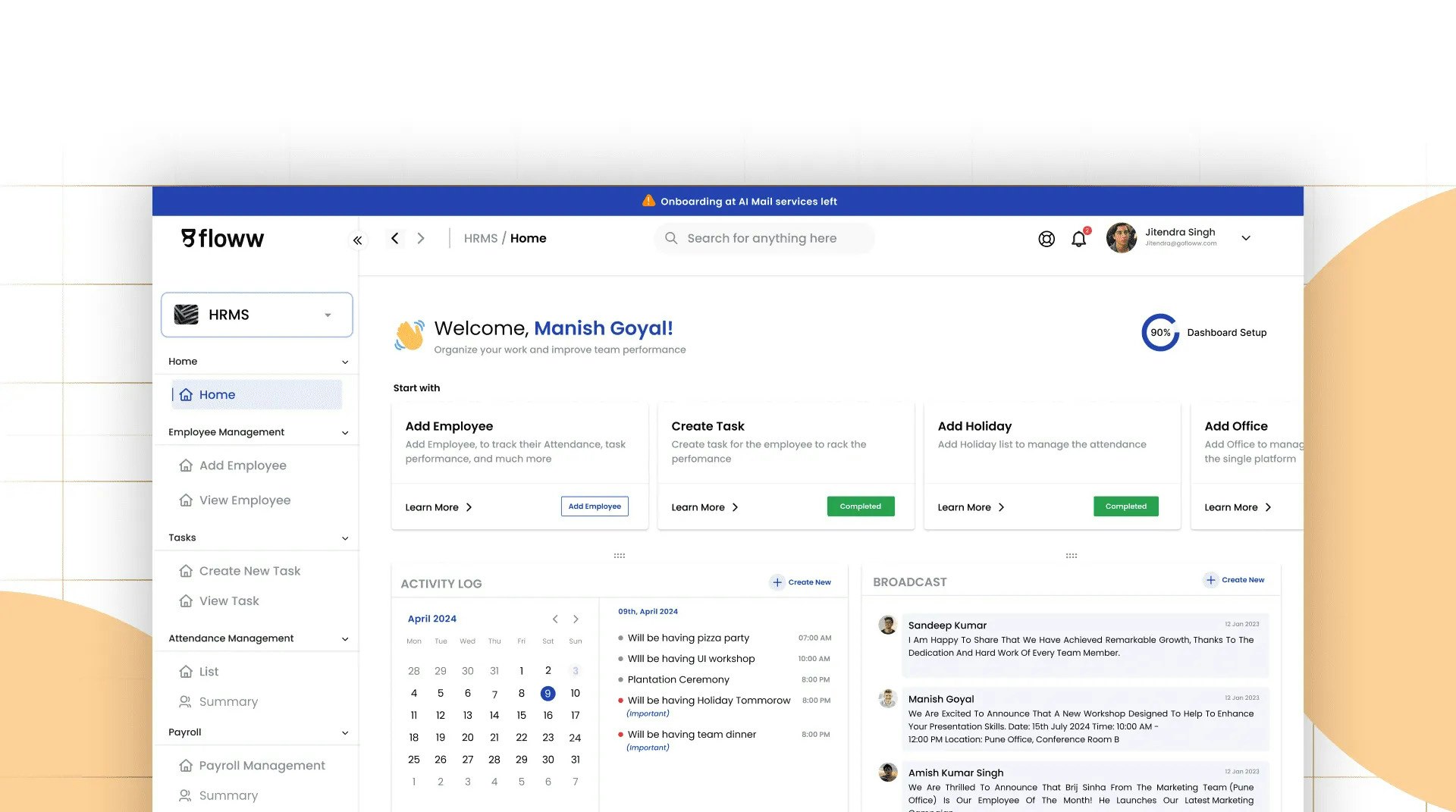Viewport: 1456px width, 812px height.
Task: Open the user account dropdown arrow
Action: point(1245,238)
